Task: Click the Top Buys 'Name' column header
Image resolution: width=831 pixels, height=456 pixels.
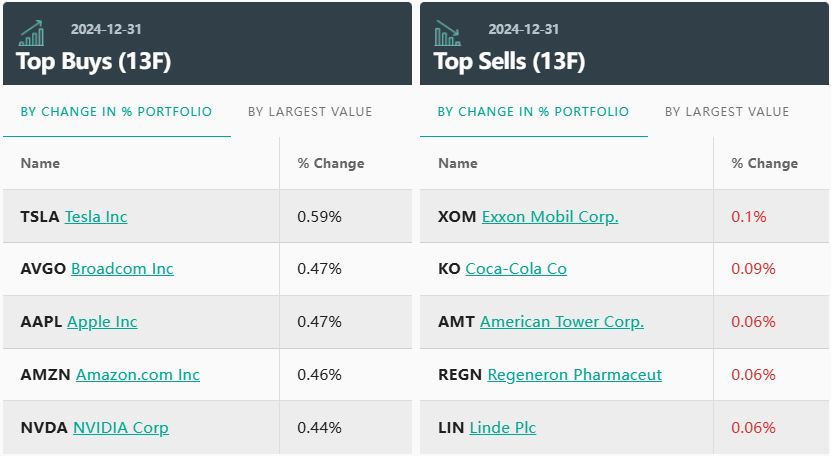Action: pyautogui.click(x=40, y=163)
